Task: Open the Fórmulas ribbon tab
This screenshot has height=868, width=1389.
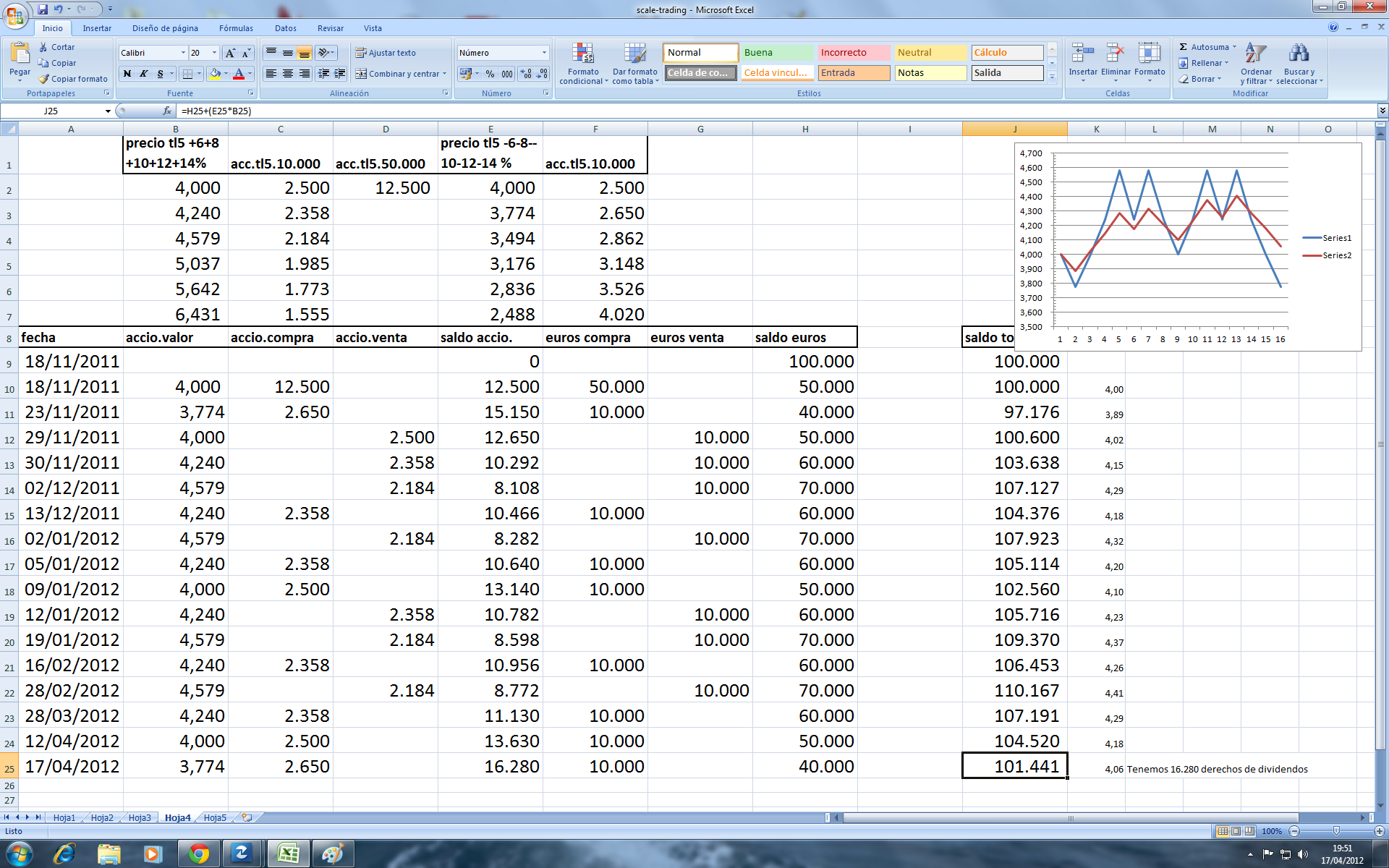Action: coord(236,28)
